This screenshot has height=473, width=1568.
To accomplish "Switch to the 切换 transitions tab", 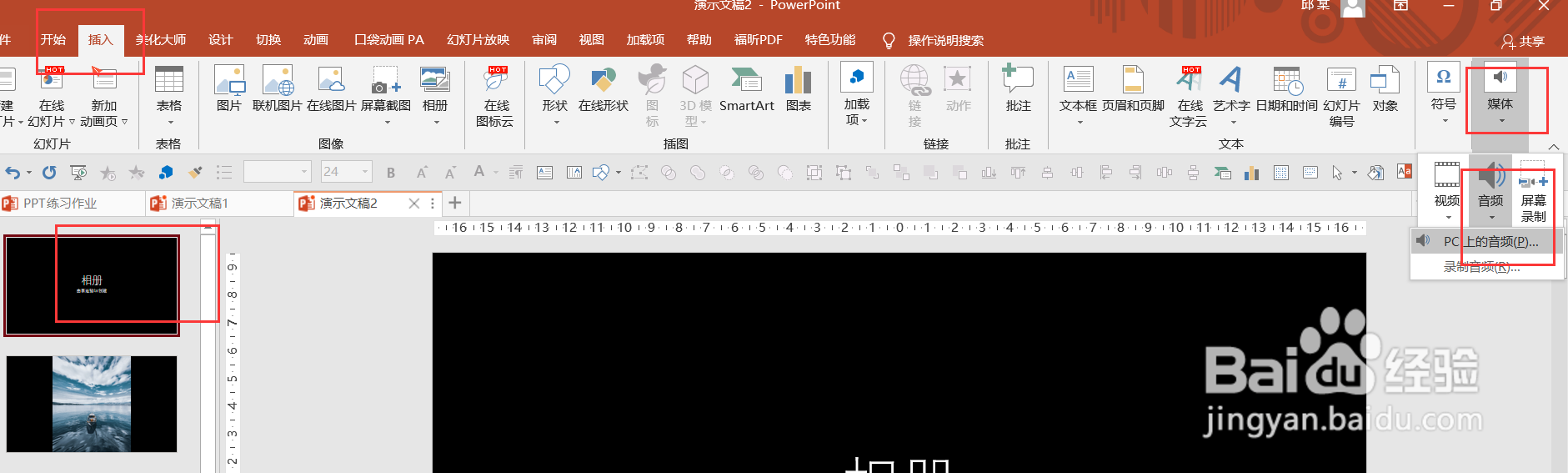I will click(268, 40).
